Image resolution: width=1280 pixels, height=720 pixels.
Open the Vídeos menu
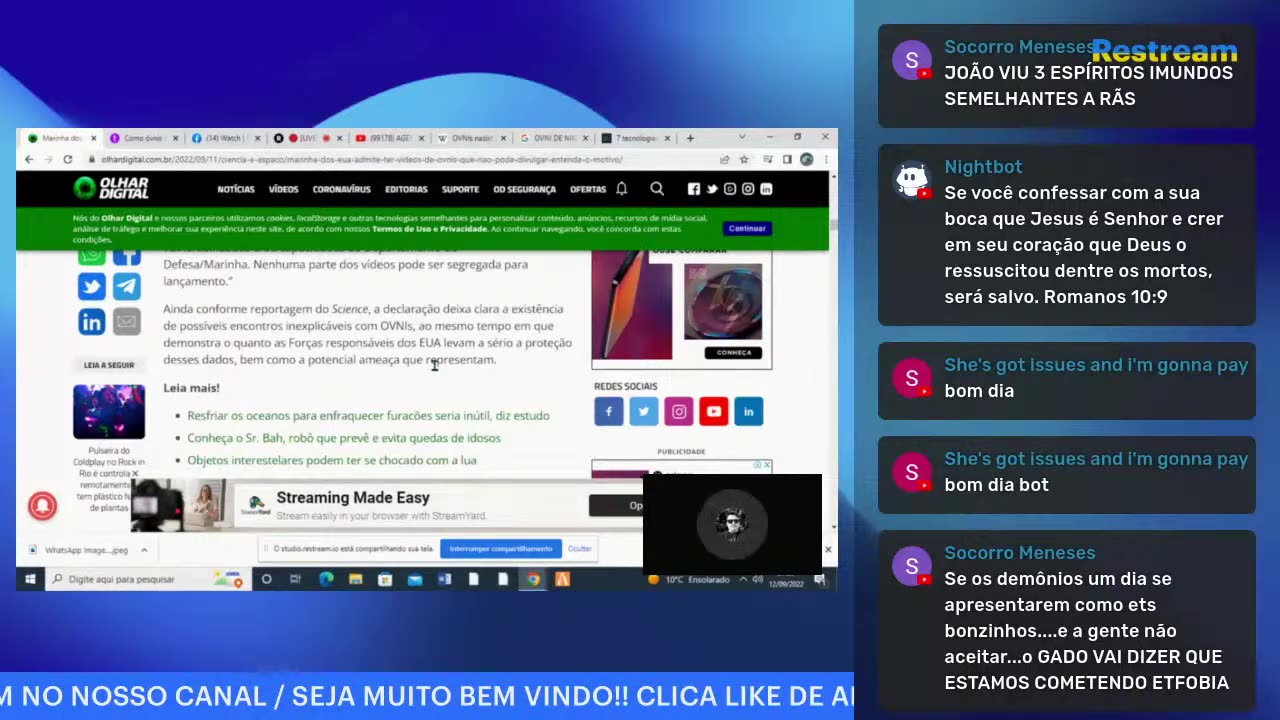(x=283, y=189)
